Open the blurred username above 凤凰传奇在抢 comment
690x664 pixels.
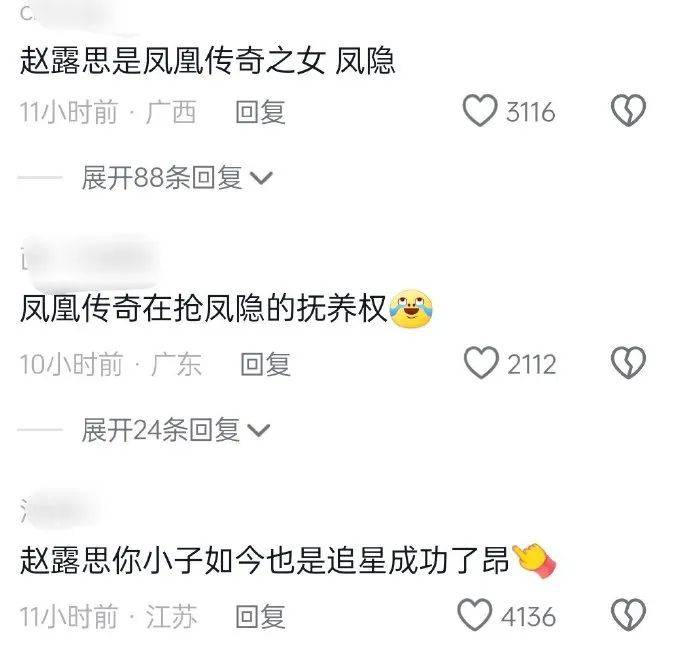90,260
